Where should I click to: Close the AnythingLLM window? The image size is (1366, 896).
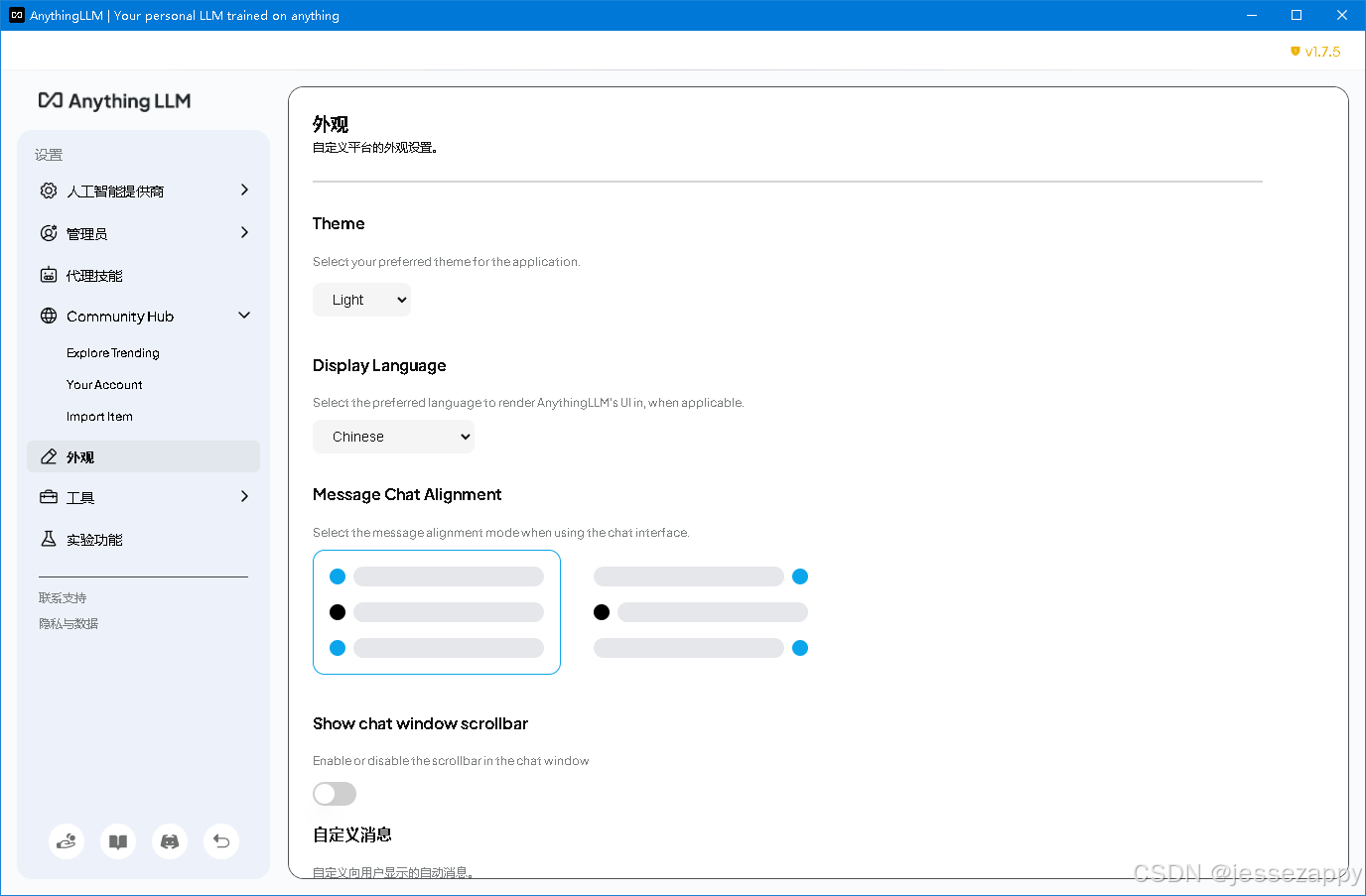[x=1342, y=15]
